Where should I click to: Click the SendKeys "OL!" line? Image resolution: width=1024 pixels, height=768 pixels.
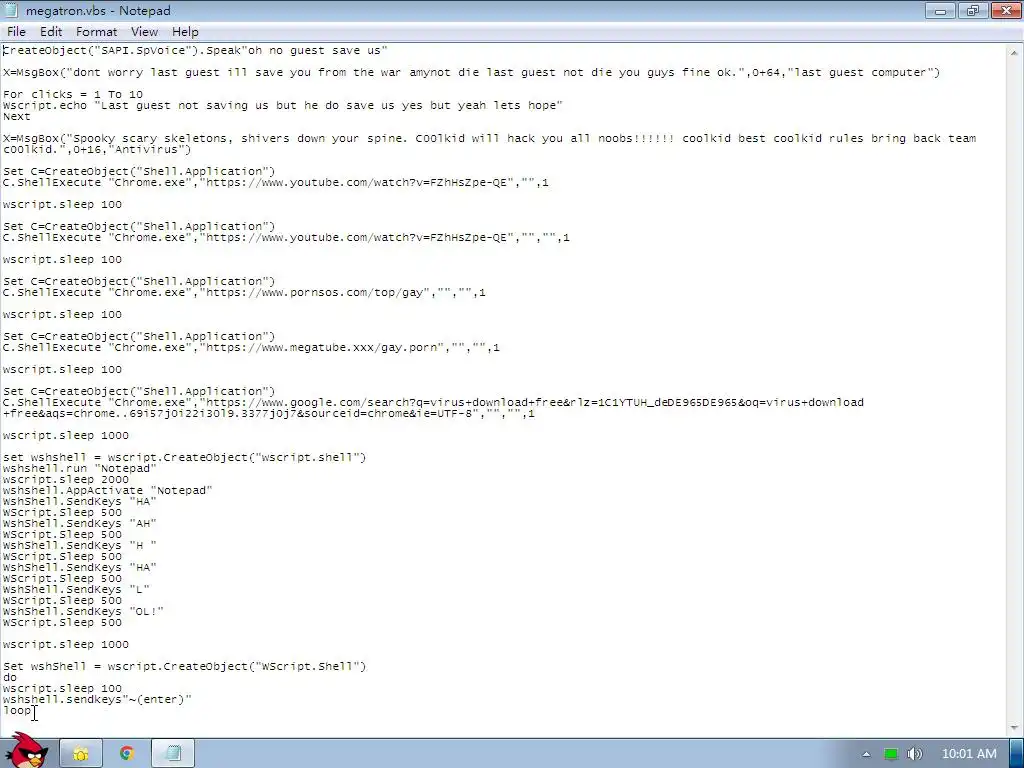83,611
